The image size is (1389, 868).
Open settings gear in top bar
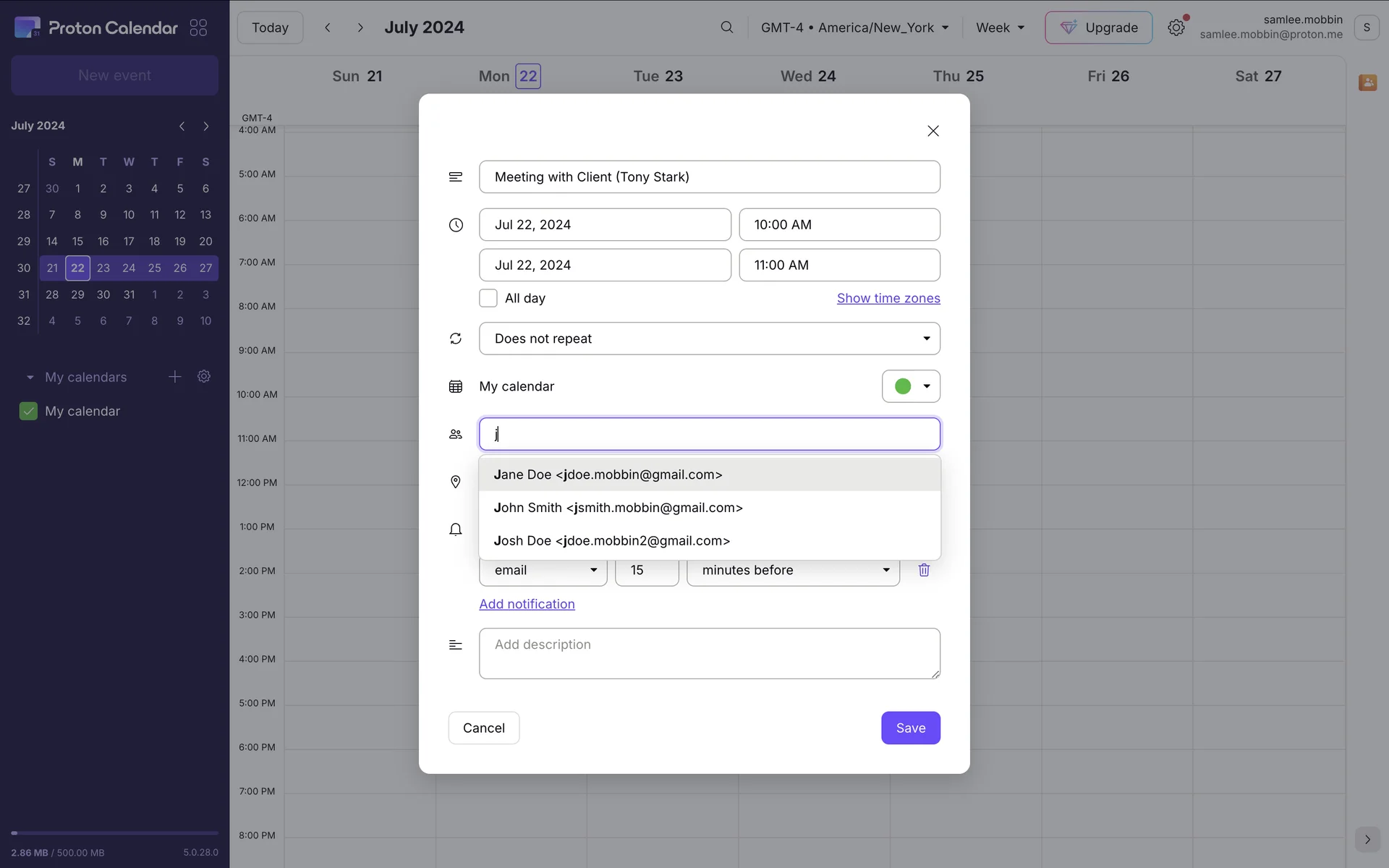1176,27
